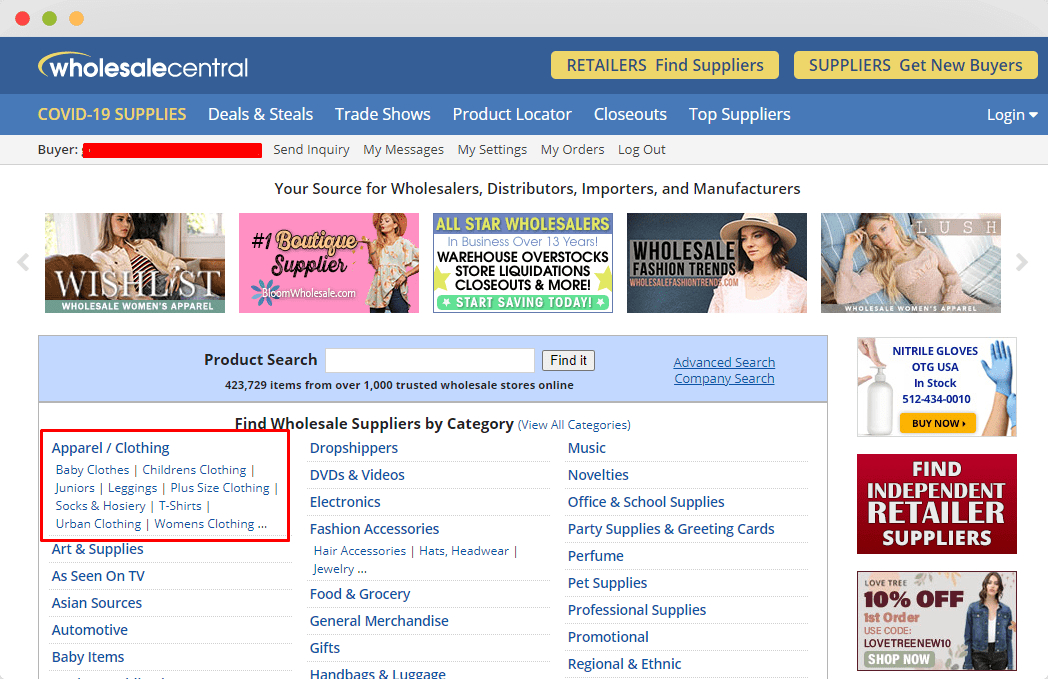Screen dimensions: 1048x679
Task: Open Jewelry subcategory
Action: [x=334, y=569]
